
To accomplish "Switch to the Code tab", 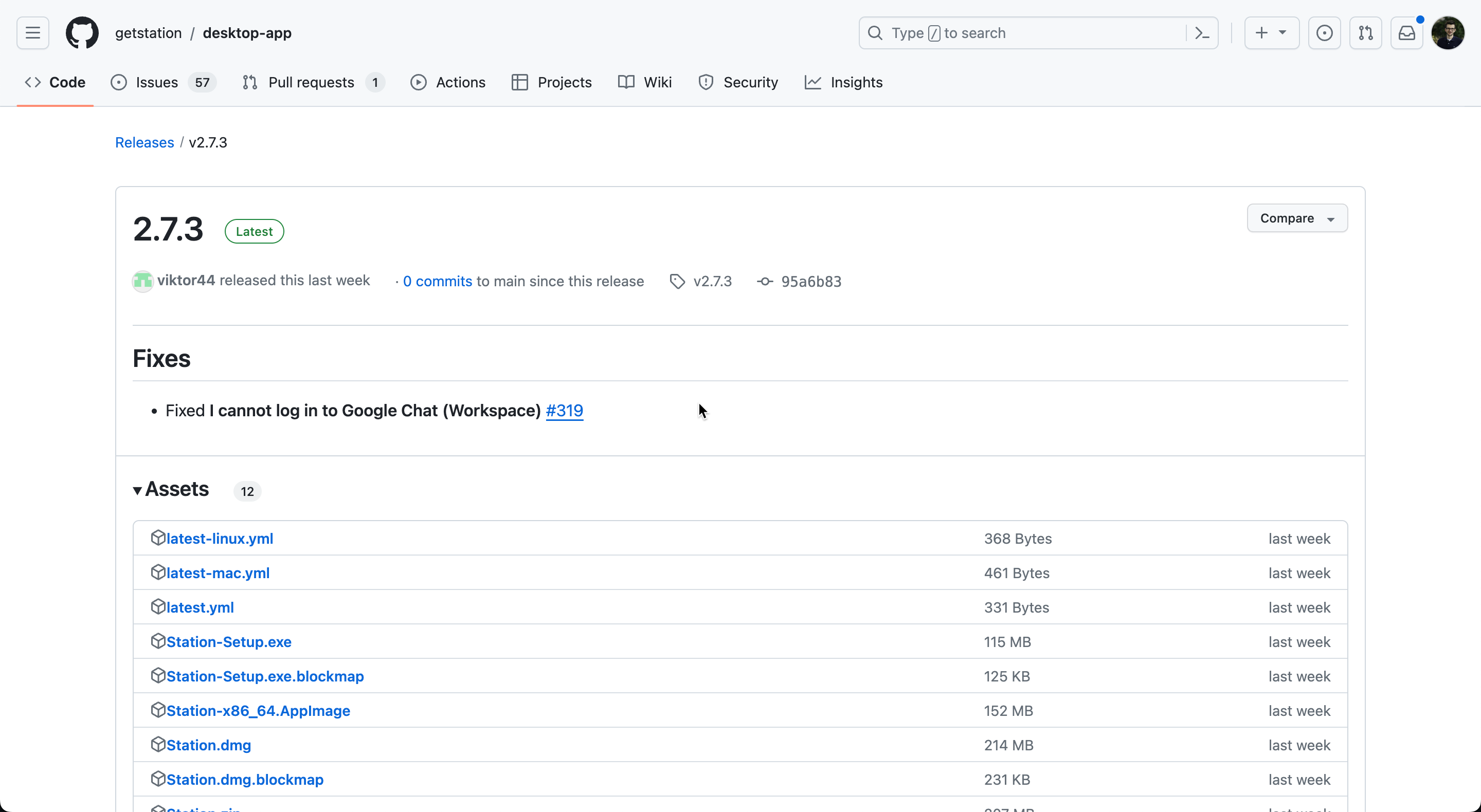I will (55, 82).
